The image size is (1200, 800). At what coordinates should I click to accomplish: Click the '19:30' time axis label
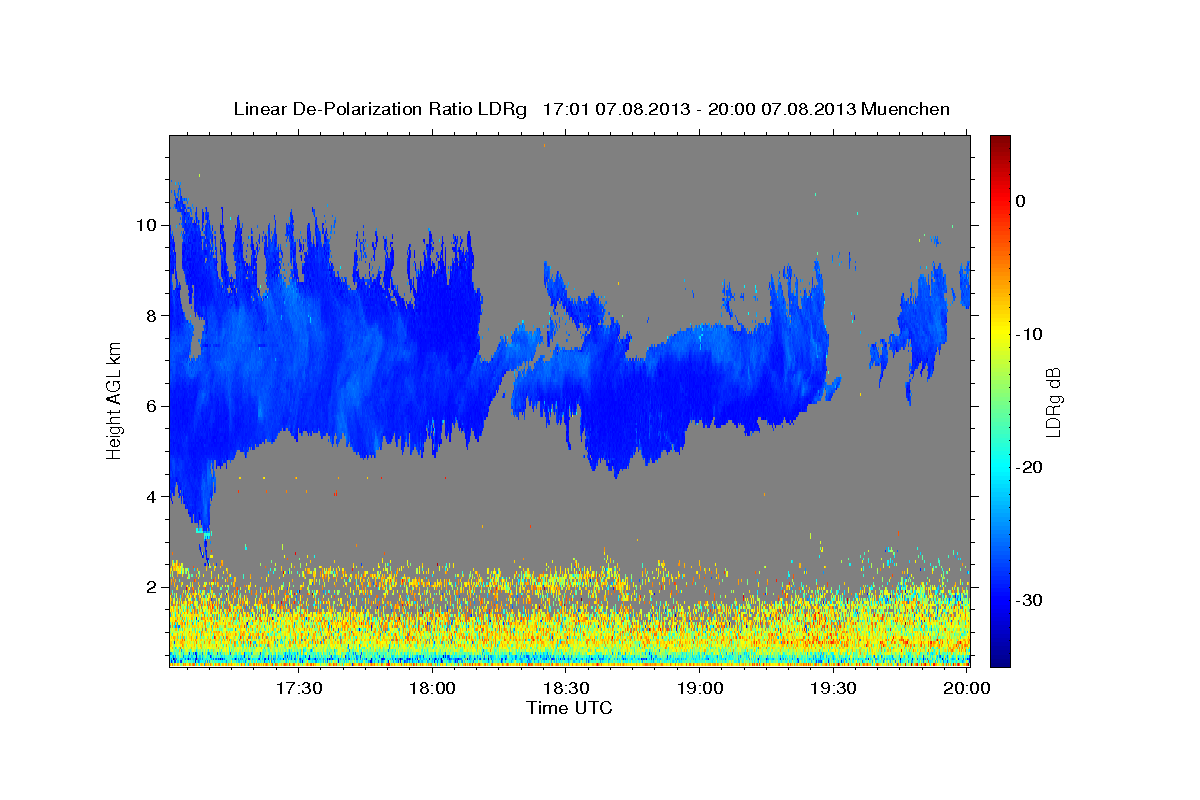[834, 688]
